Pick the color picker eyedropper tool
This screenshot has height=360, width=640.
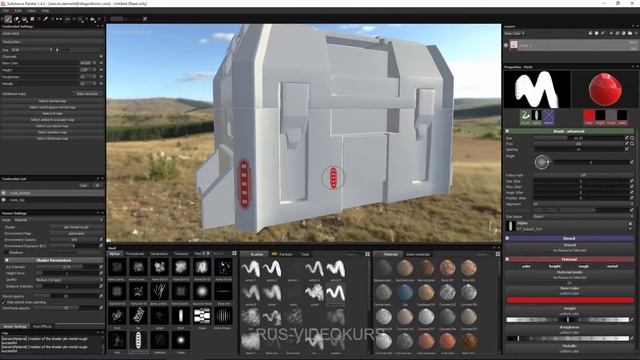click(x=46, y=19)
